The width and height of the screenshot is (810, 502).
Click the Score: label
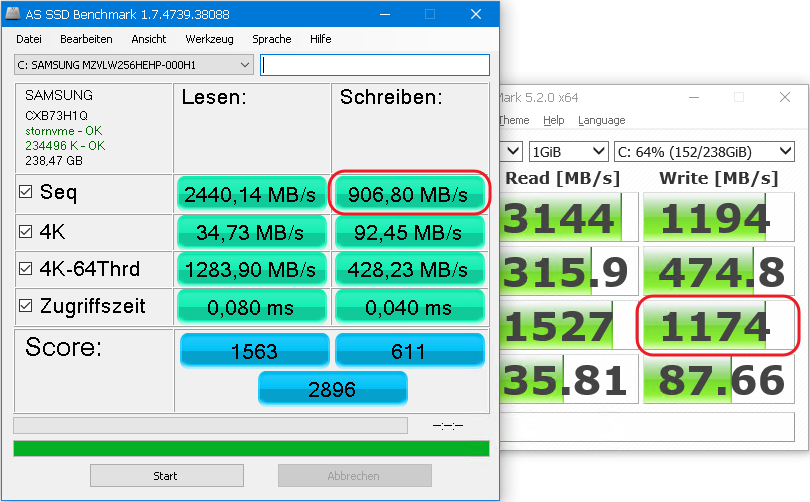(63, 347)
